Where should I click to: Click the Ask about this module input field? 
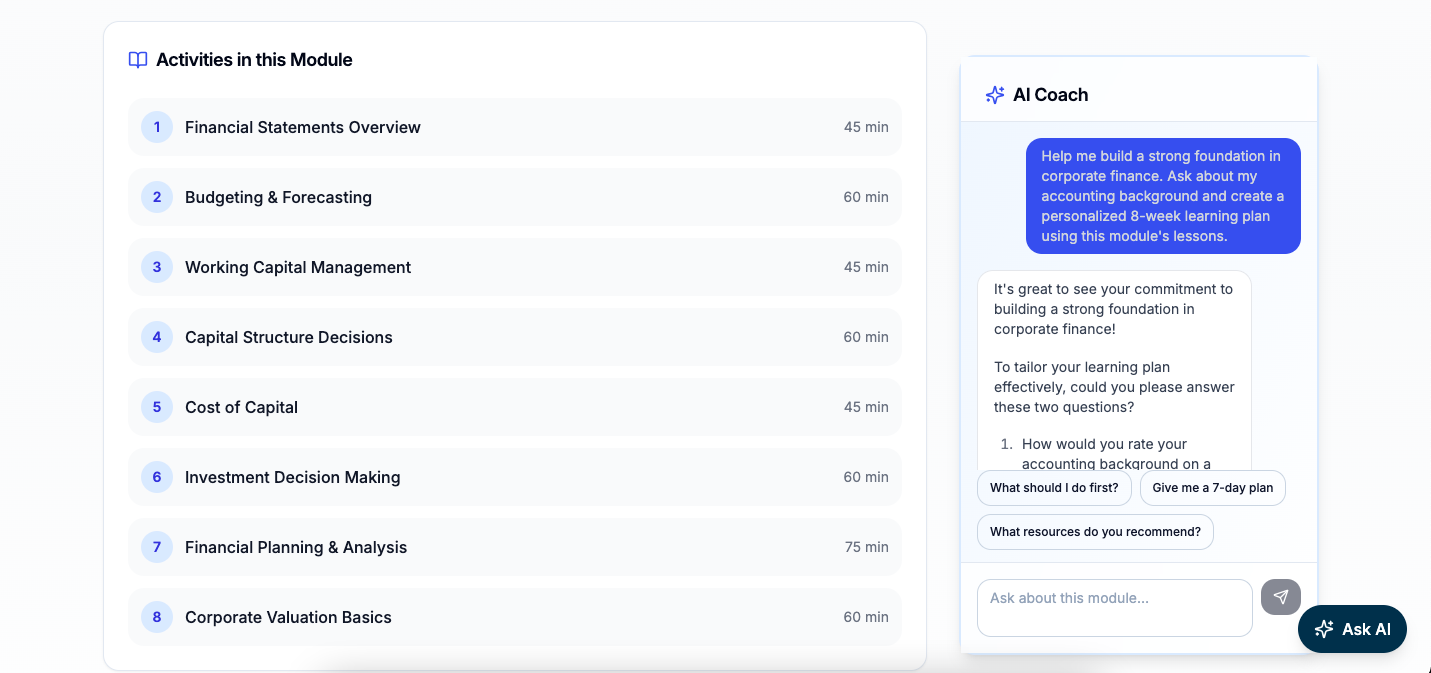1114,607
